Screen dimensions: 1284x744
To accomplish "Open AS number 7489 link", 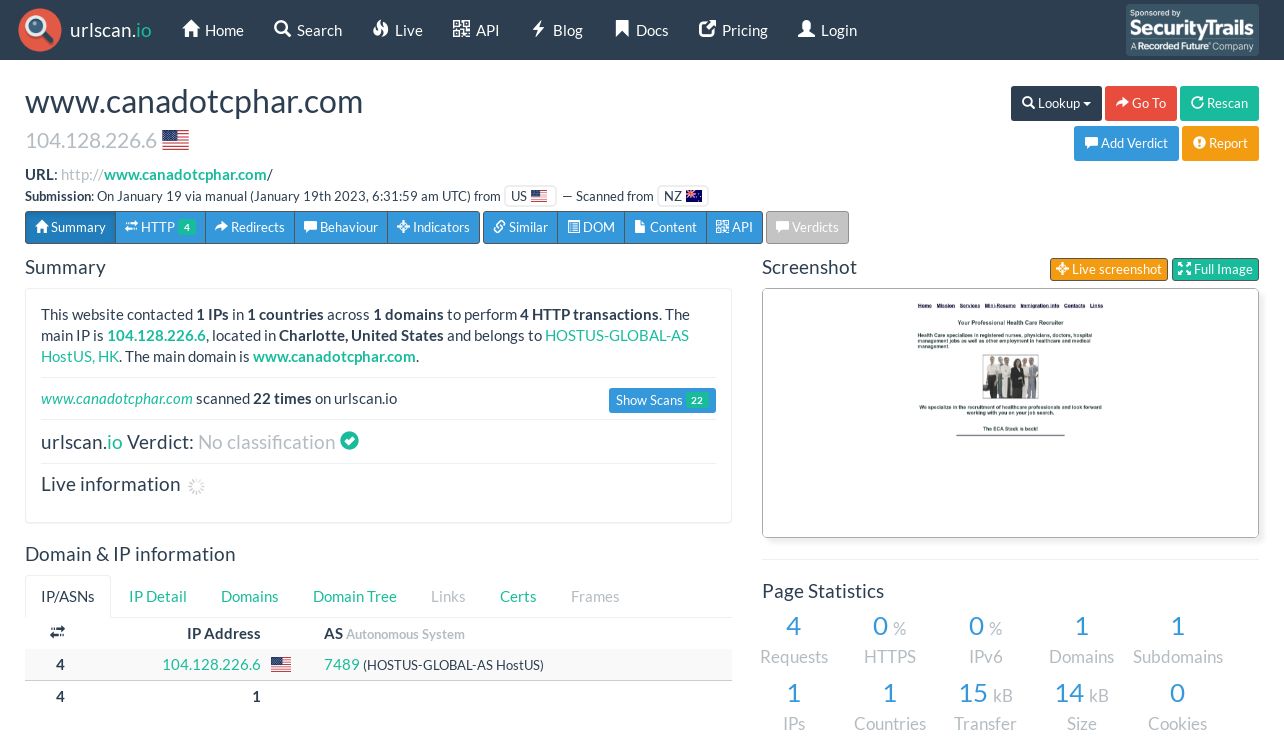I will tap(341, 664).
